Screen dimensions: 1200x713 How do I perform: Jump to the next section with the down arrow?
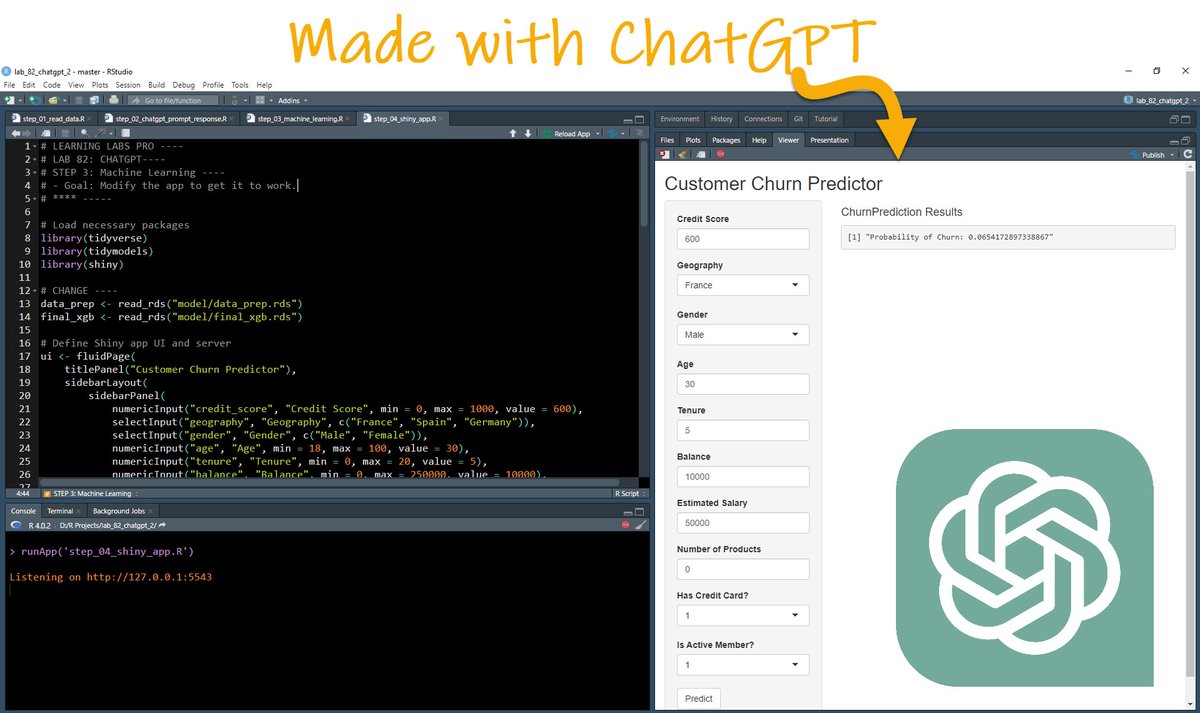(528, 133)
